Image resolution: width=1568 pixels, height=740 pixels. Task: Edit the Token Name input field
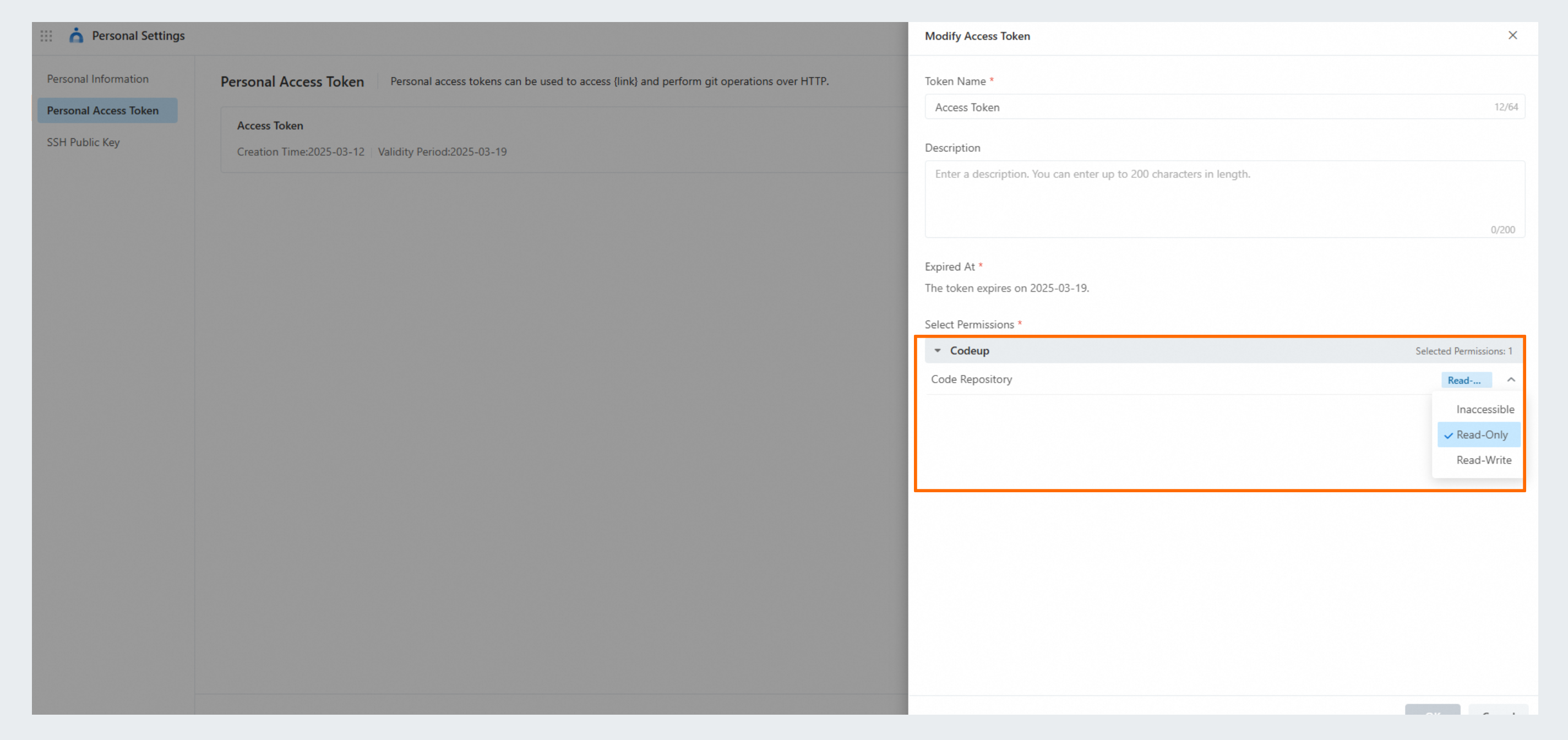pos(1224,107)
